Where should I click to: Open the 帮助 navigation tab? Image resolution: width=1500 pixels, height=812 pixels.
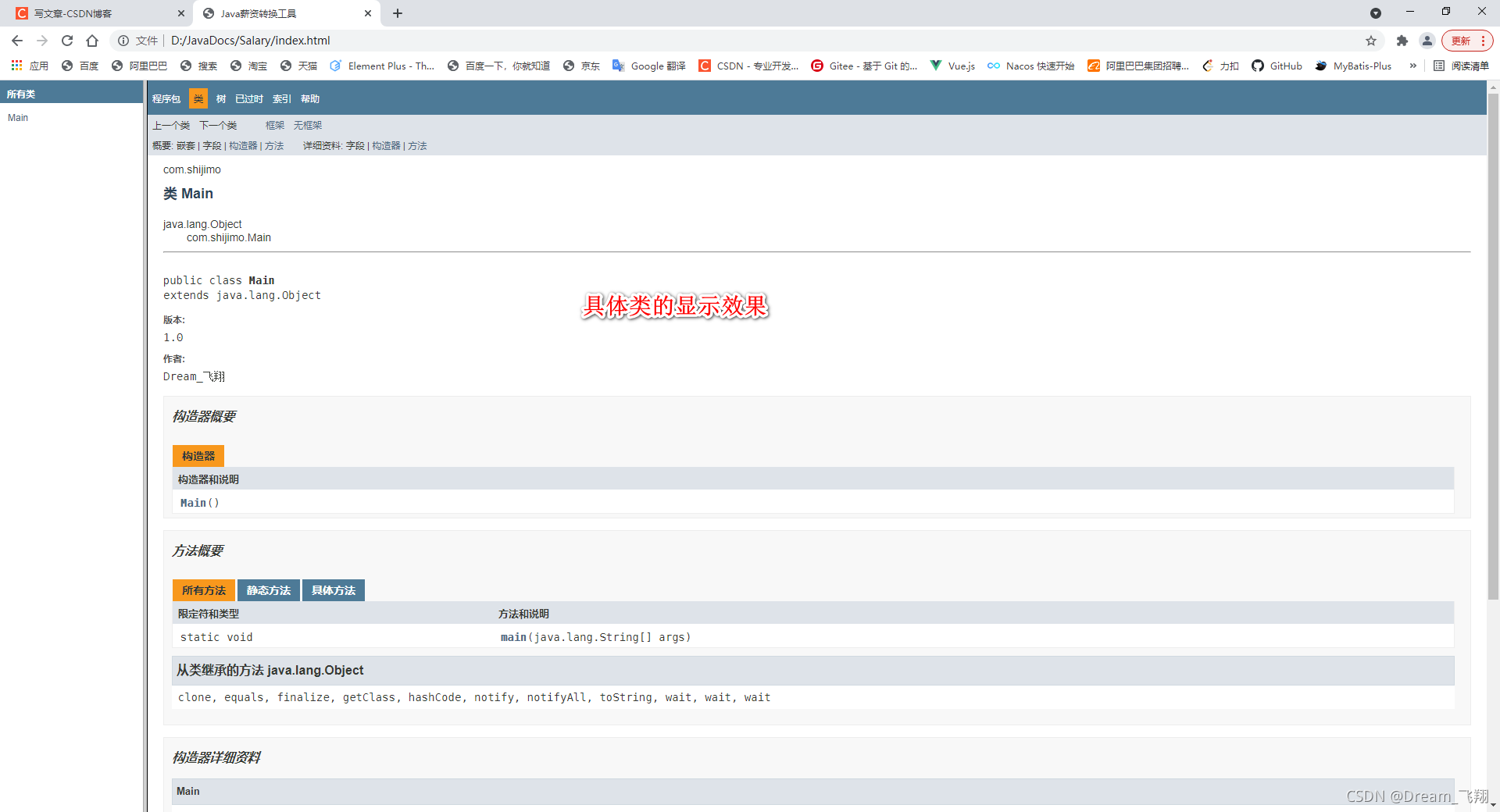coord(310,99)
